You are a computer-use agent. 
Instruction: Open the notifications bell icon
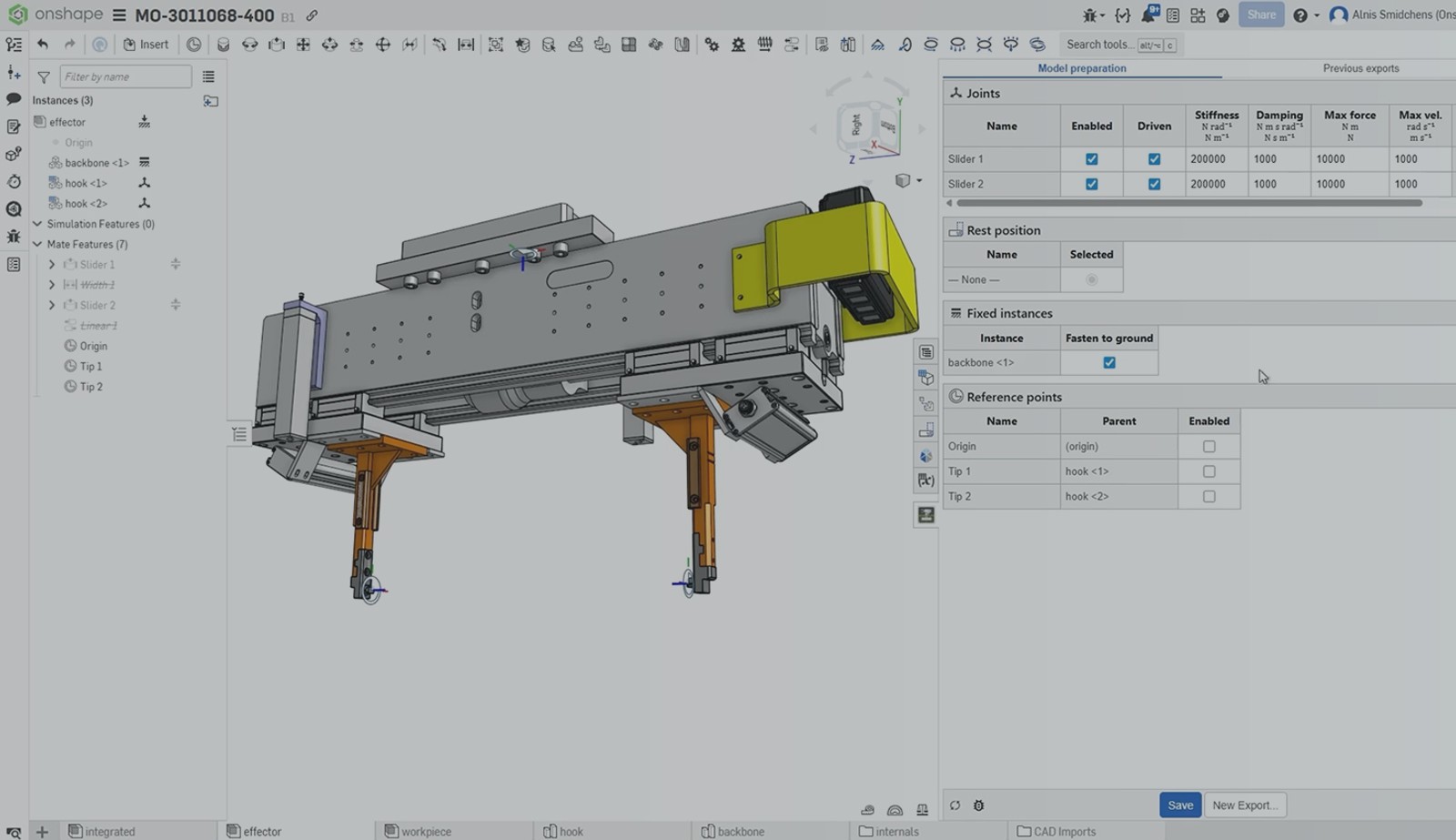pyautogui.click(x=1149, y=15)
